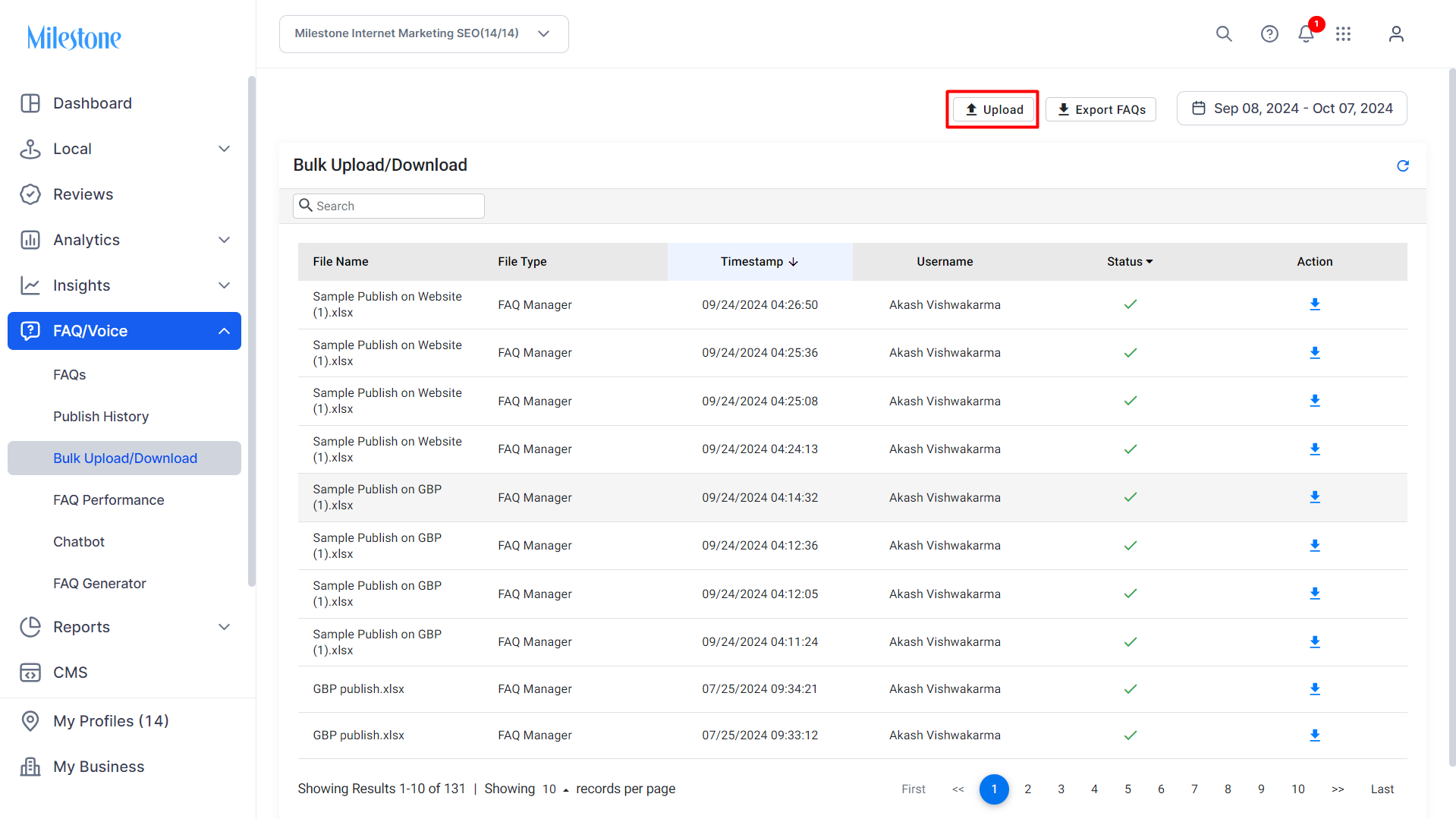Expand the Analytics sidebar section
Image resolution: width=1456 pixels, height=819 pixels.
pyautogui.click(x=224, y=240)
